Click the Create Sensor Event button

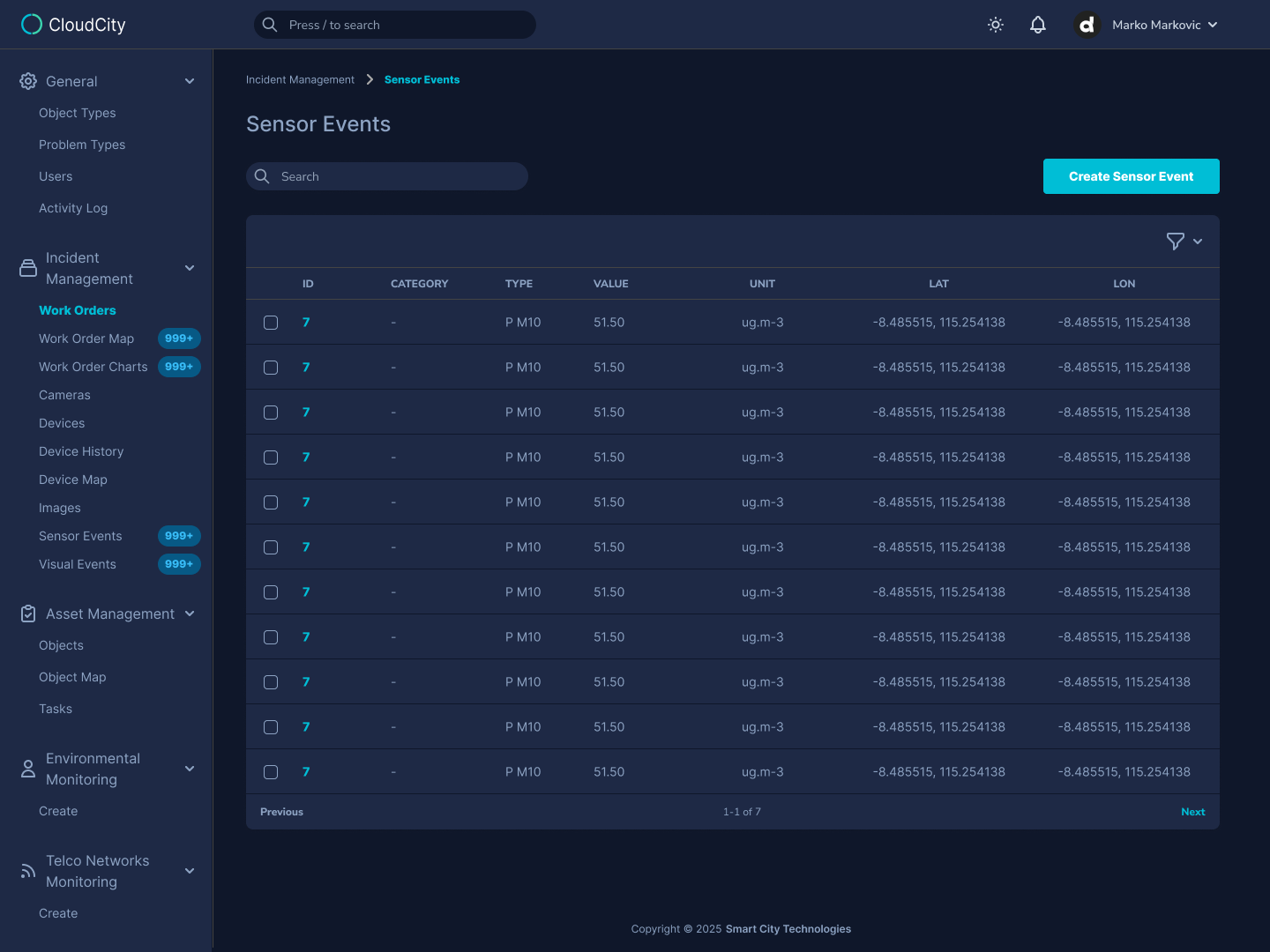point(1132,176)
